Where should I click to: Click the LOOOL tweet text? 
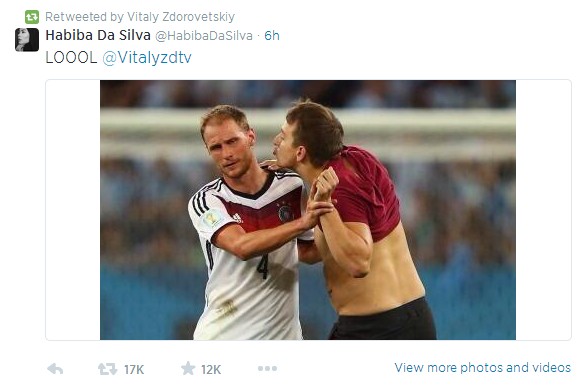[71, 58]
